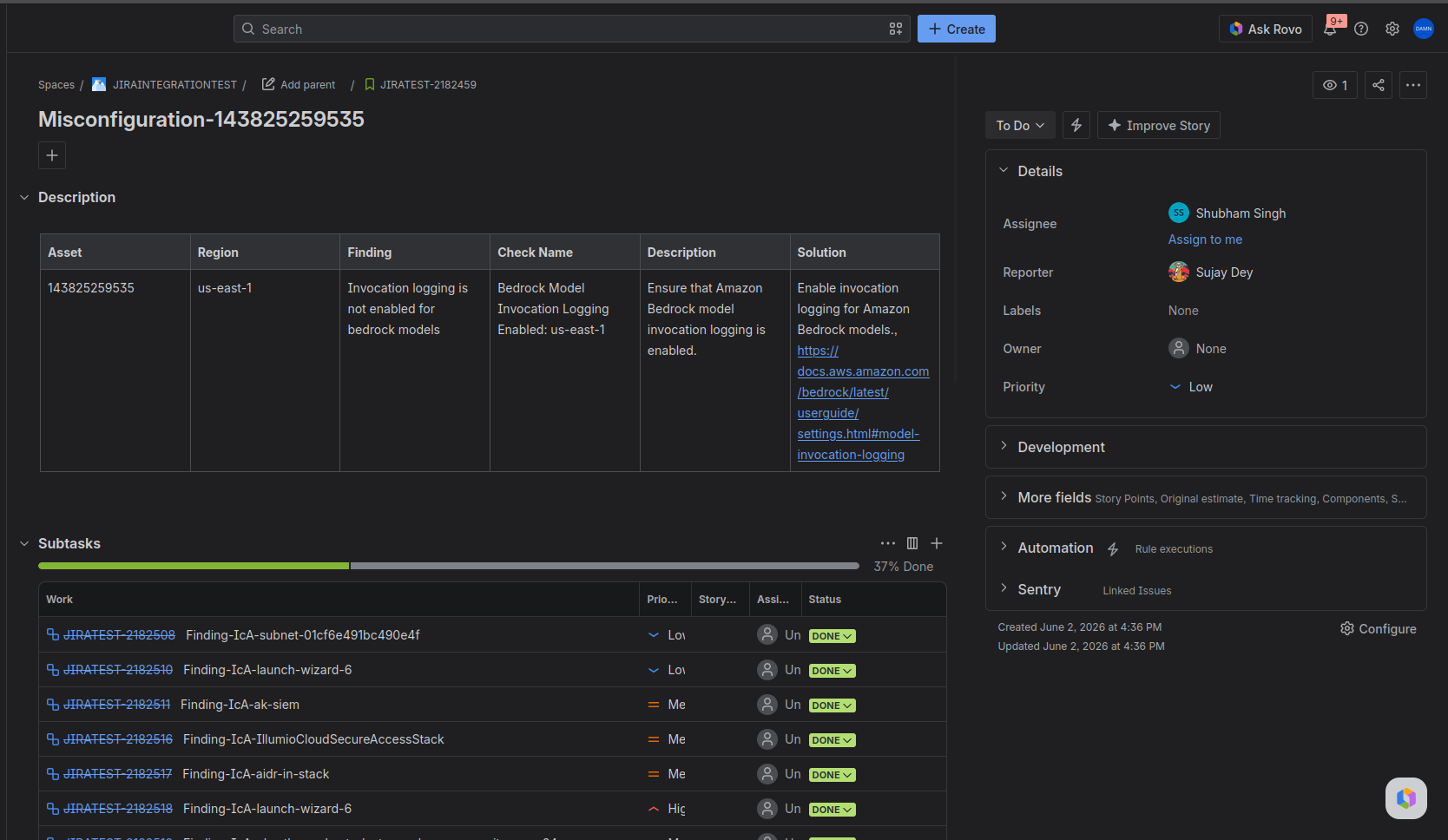Open the help question mark icon
1448x840 pixels.
(x=1361, y=29)
